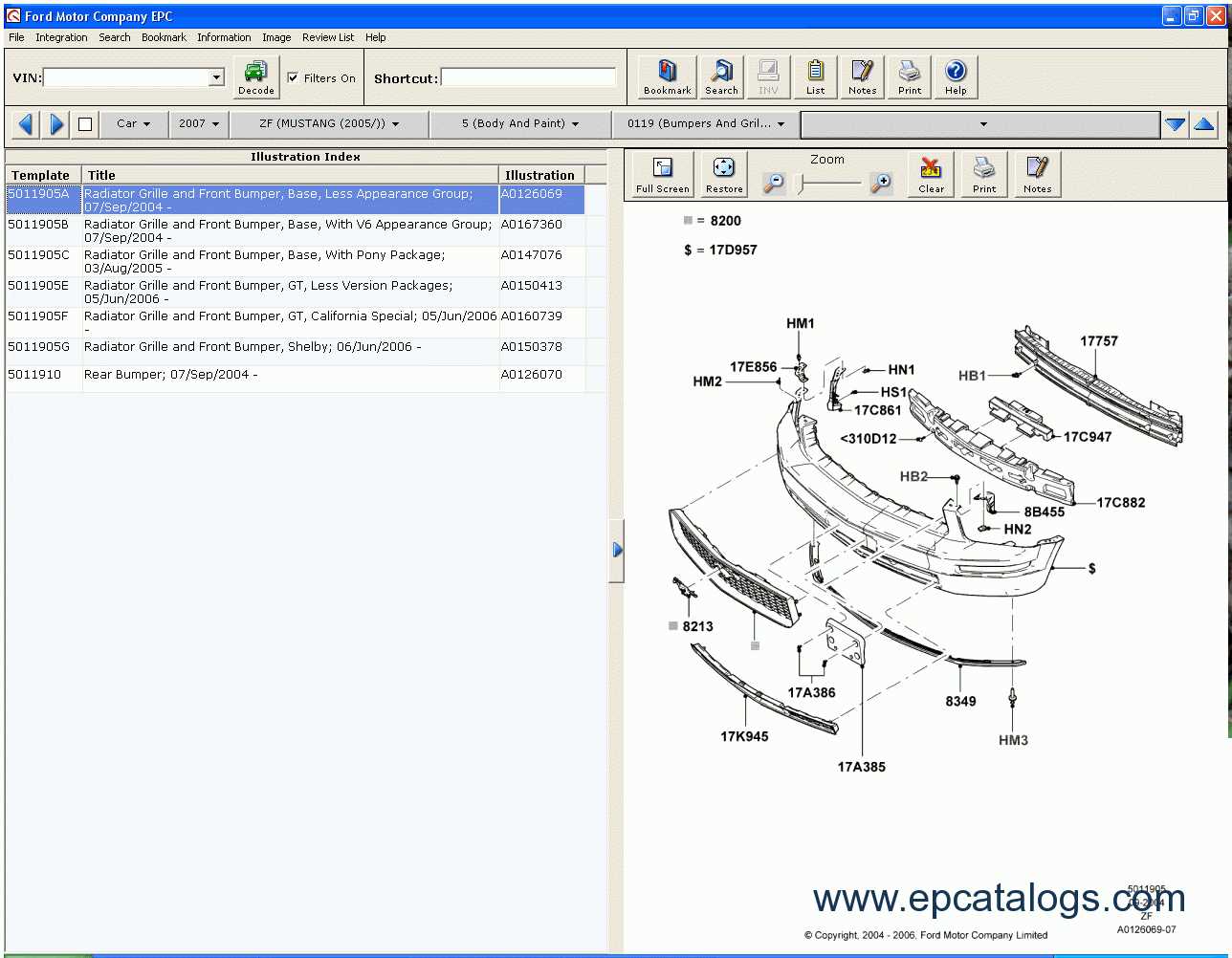The width and height of the screenshot is (1232, 958).
Task: Zoom in with the plus magnifier
Action: point(881,183)
